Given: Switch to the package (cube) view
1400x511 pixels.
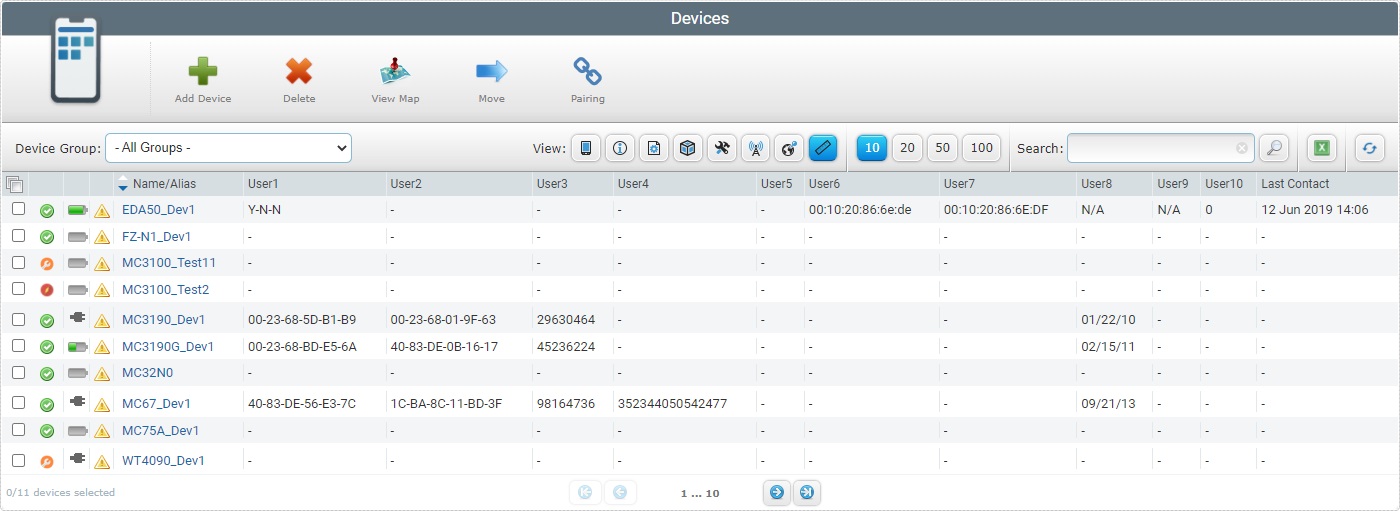Looking at the screenshot, I should tap(687, 148).
